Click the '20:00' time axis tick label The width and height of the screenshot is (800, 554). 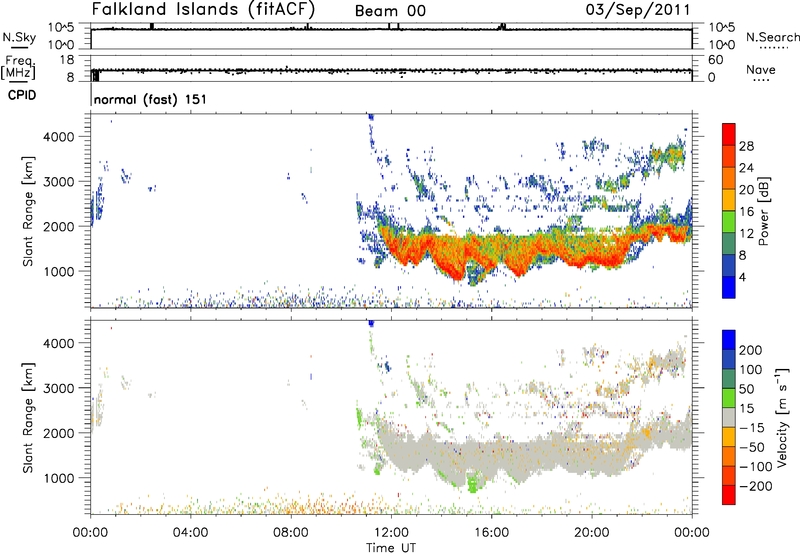pyautogui.click(x=592, y=533)
